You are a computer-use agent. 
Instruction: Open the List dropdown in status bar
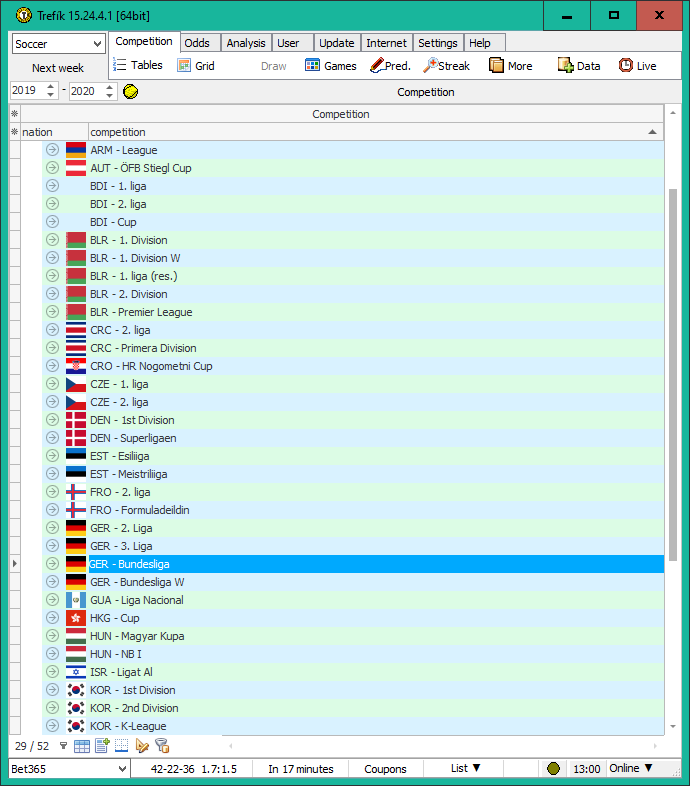pyautogui.click(x=465, y=769)
